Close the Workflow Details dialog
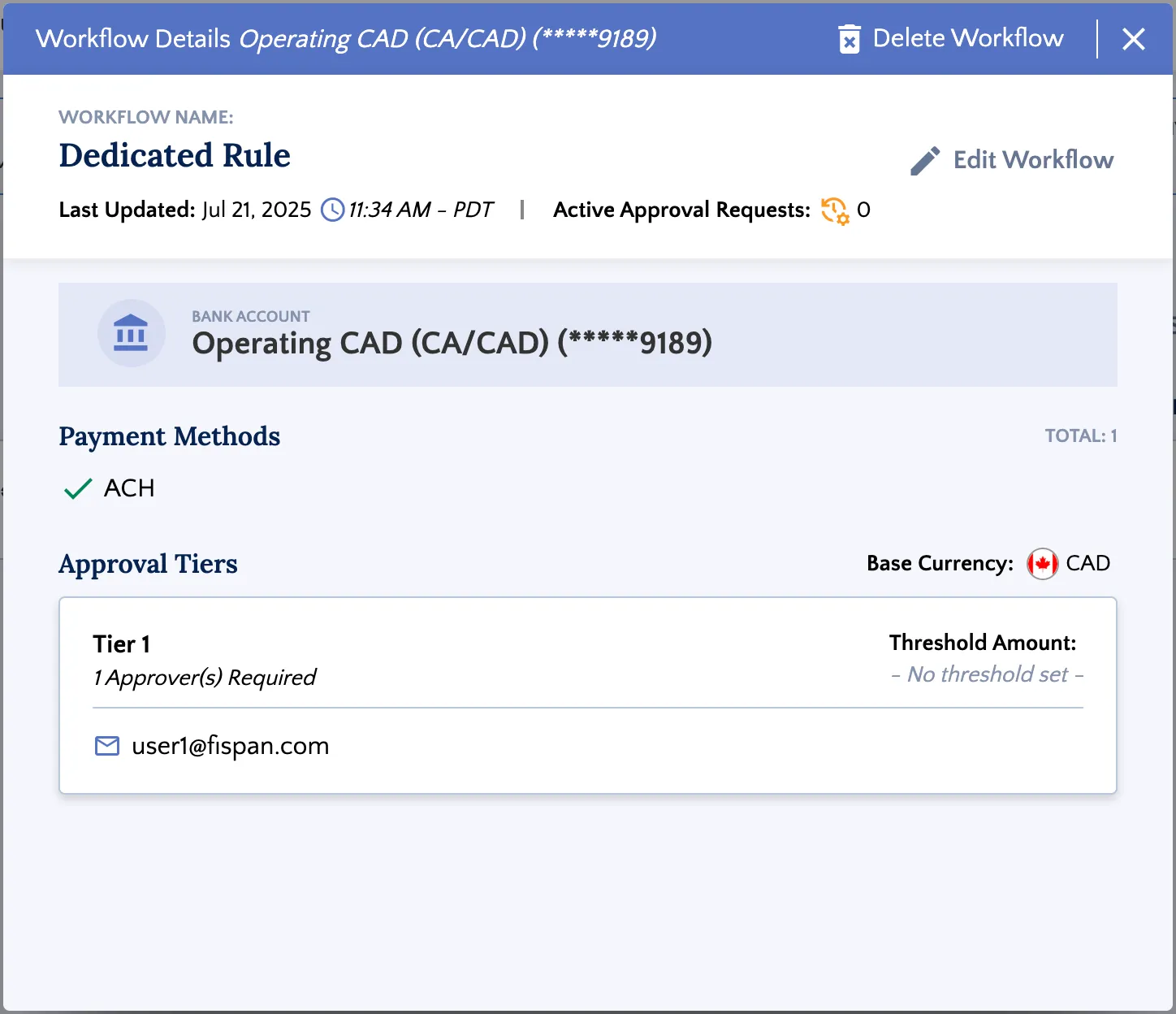 point(1134,39)
